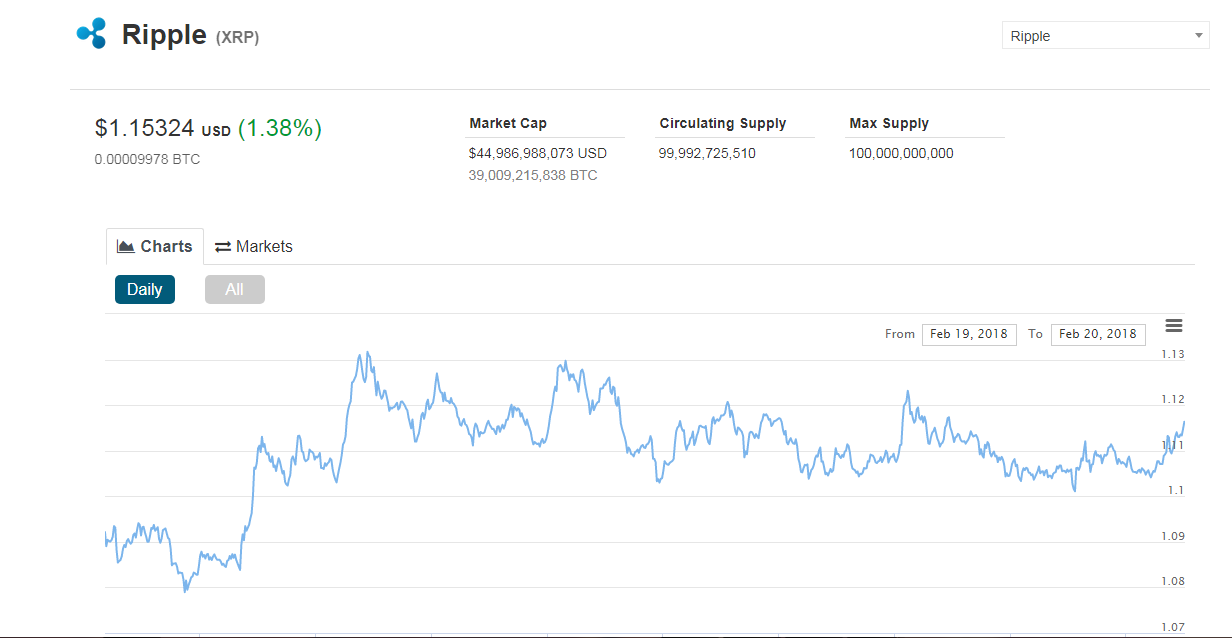
Task: Click the From label beside date range
Action: [900, 334]
